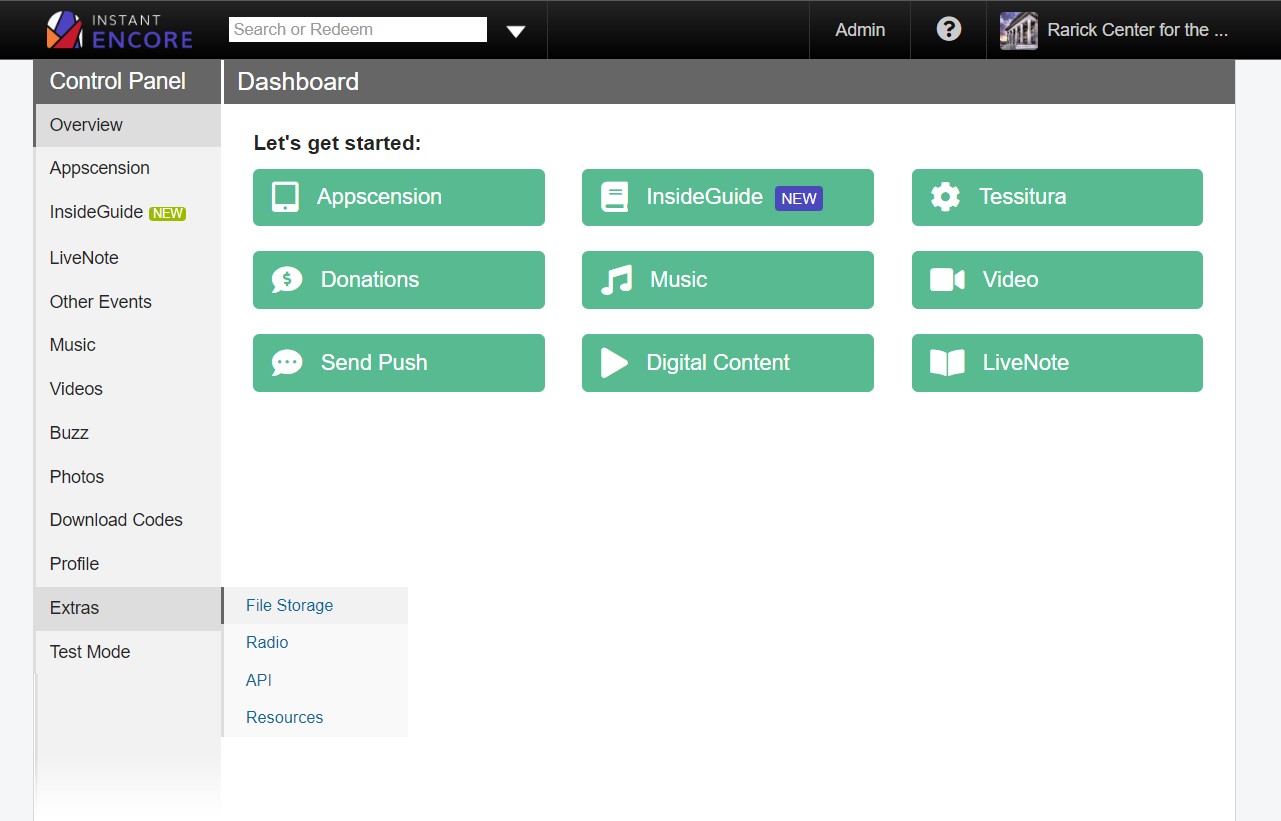
Task: Click the camera icon on the Video tile
Action: 947,280
